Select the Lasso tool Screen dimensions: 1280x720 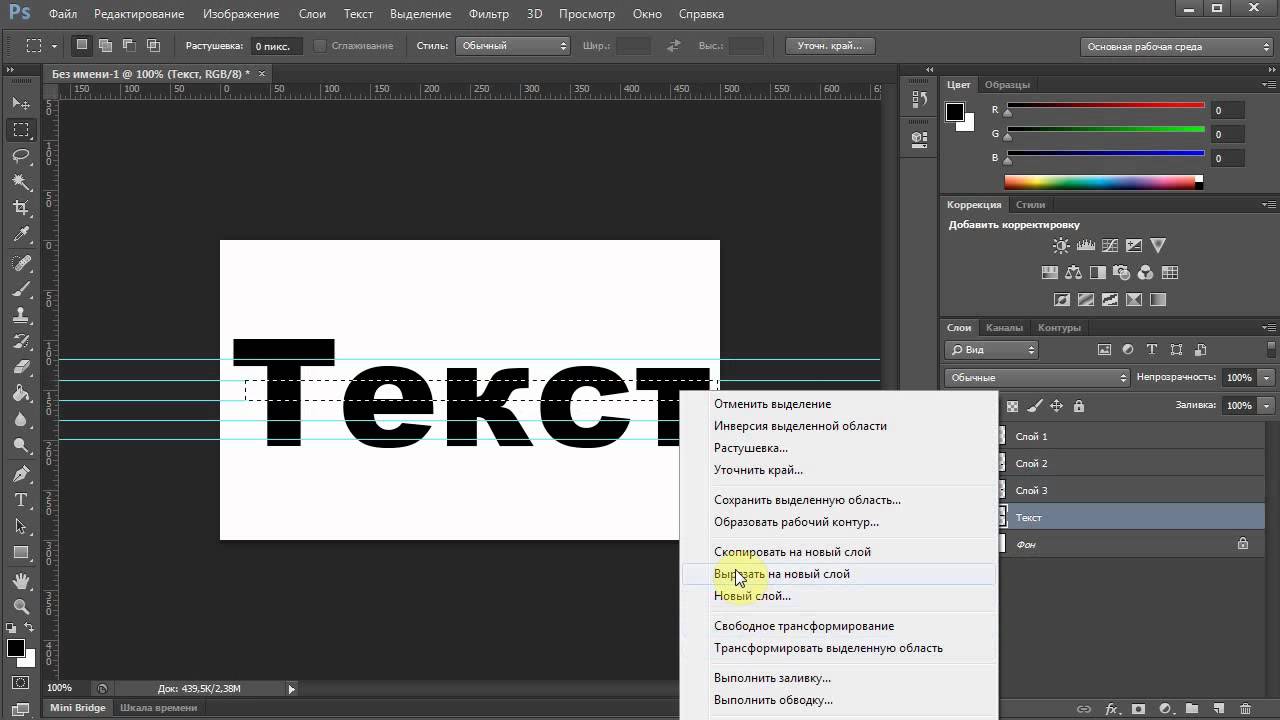tap(21, 155)
